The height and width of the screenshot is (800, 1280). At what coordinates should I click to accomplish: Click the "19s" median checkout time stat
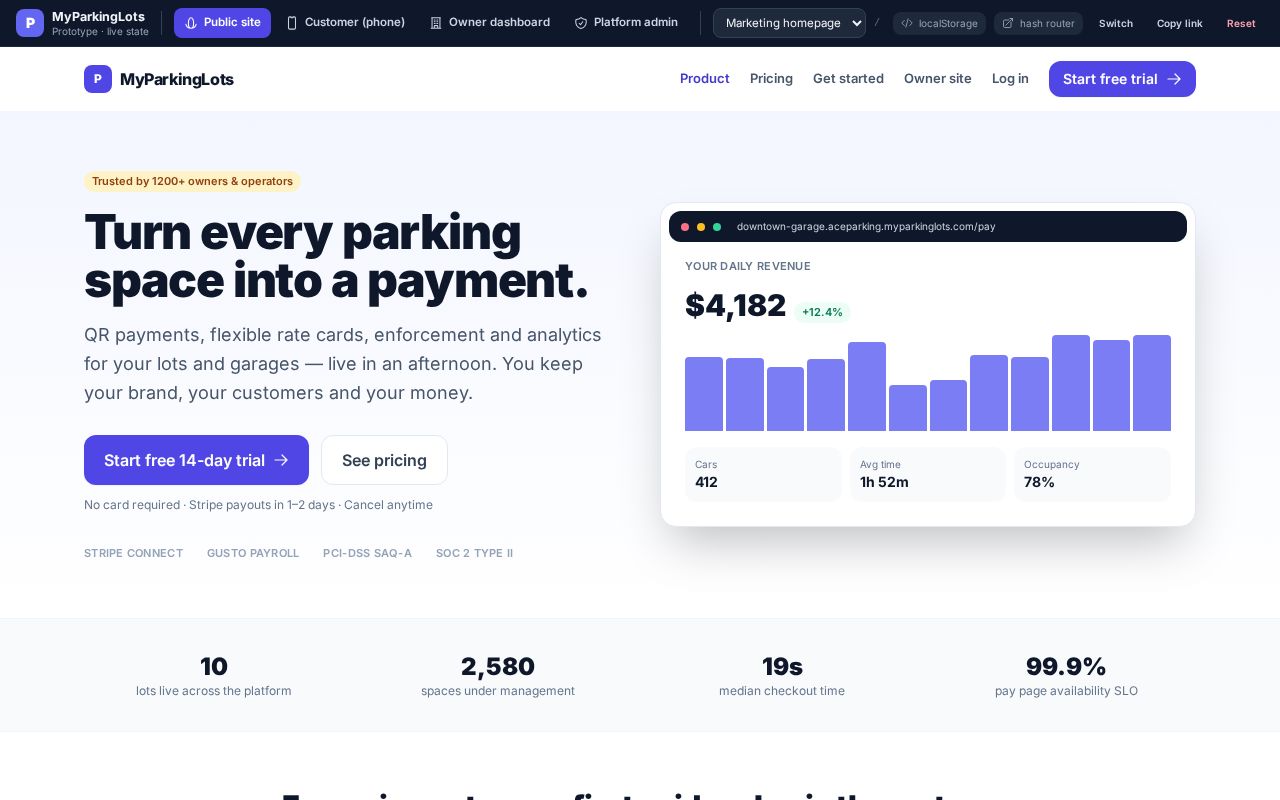[782, 675]
